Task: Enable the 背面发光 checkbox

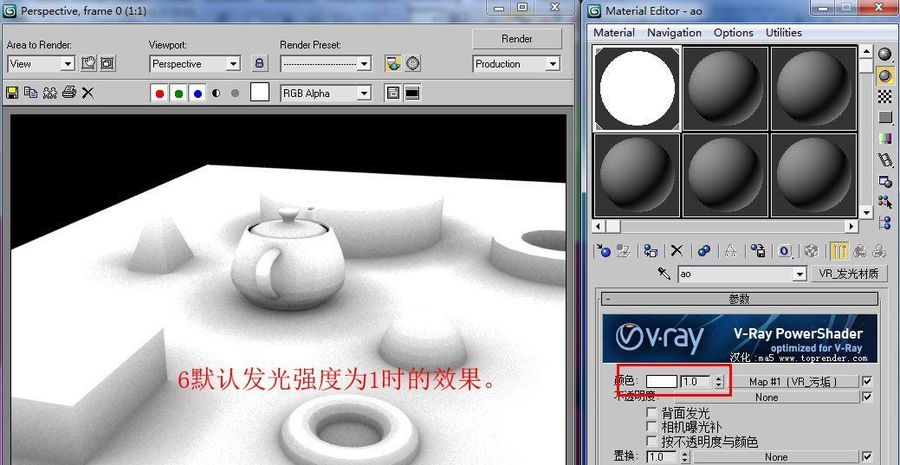Action: 651,412
